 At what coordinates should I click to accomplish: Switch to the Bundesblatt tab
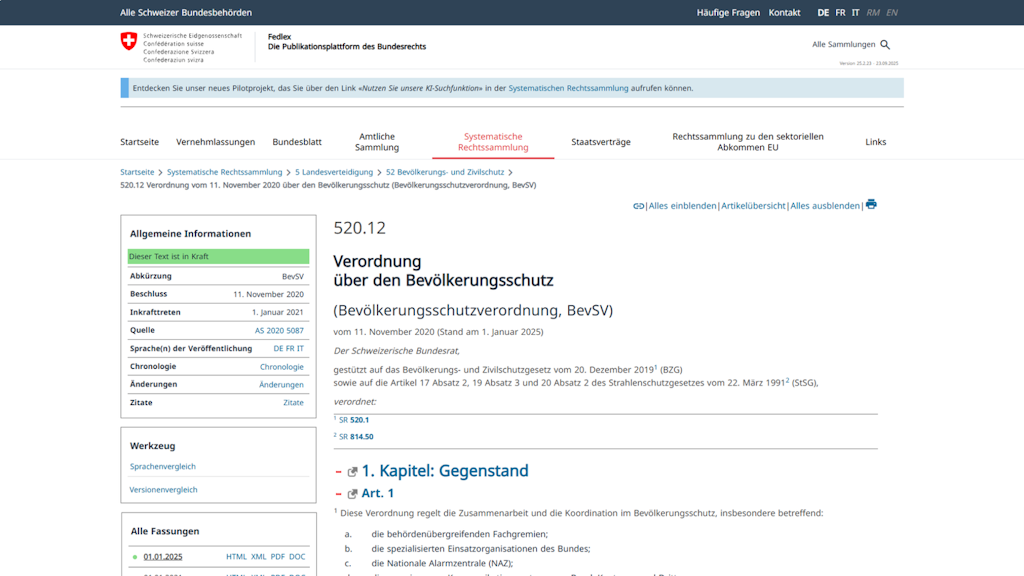coord(297,142)
